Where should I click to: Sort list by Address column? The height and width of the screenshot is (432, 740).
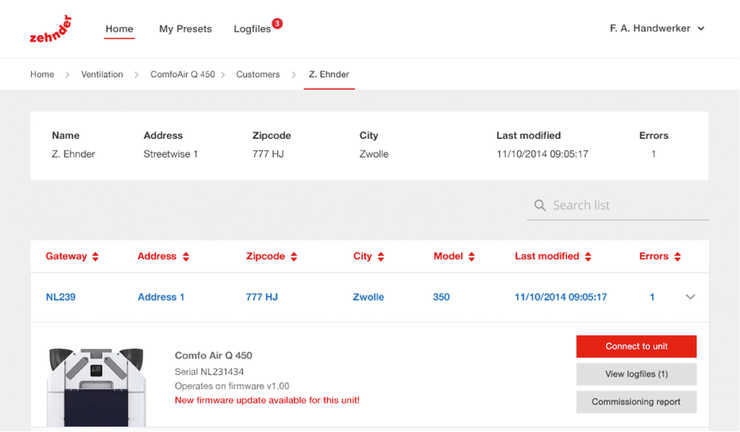[163, 257]
